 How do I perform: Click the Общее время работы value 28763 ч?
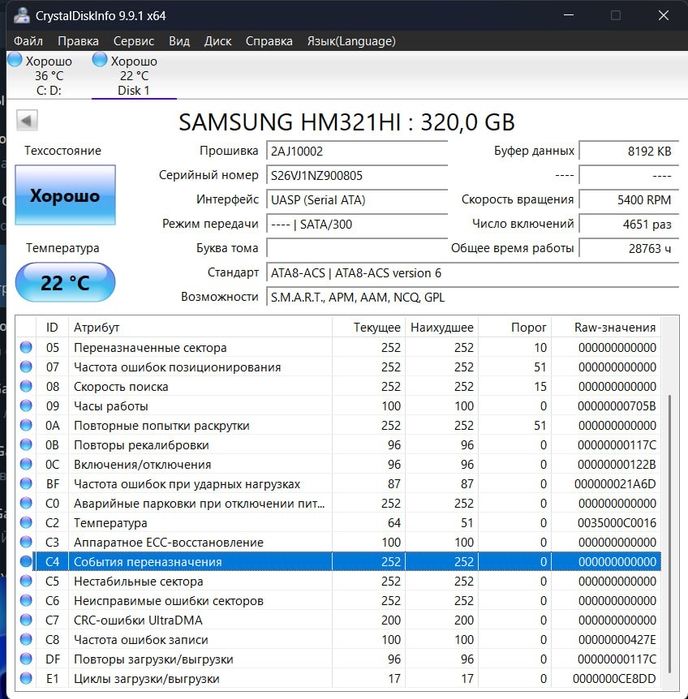629,248
